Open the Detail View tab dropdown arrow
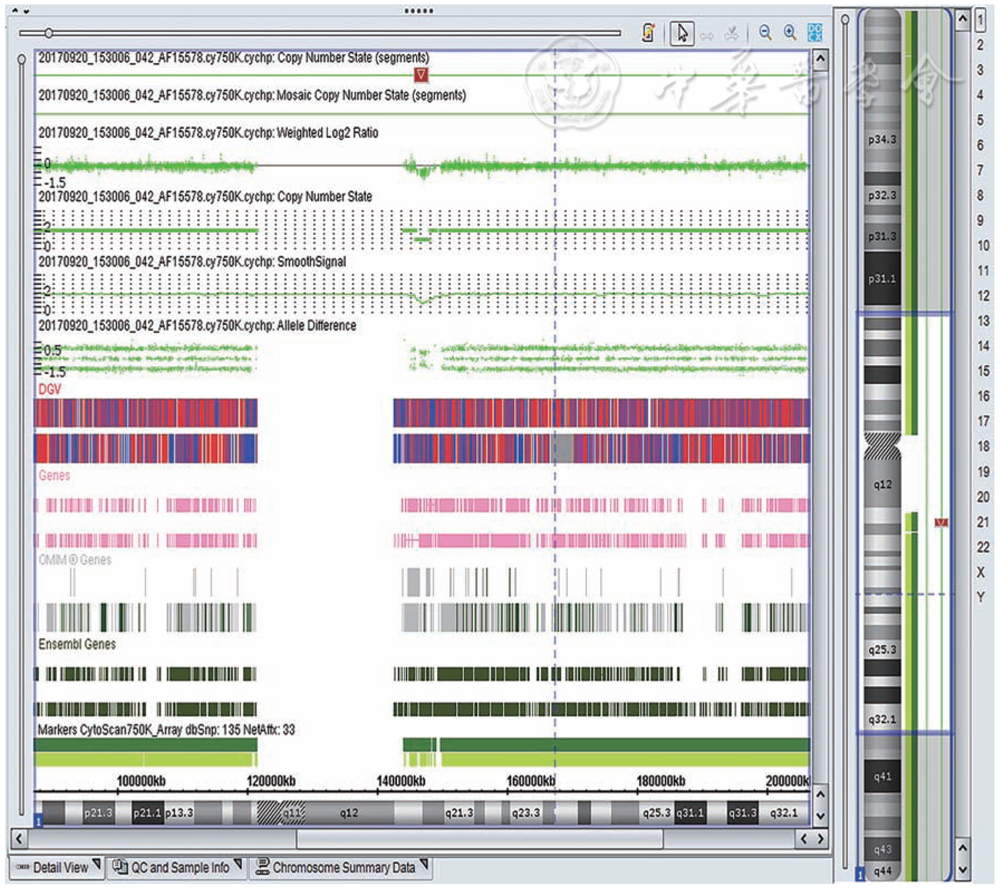Viewport: 1000px width, 889px height. tap(97, 865)
